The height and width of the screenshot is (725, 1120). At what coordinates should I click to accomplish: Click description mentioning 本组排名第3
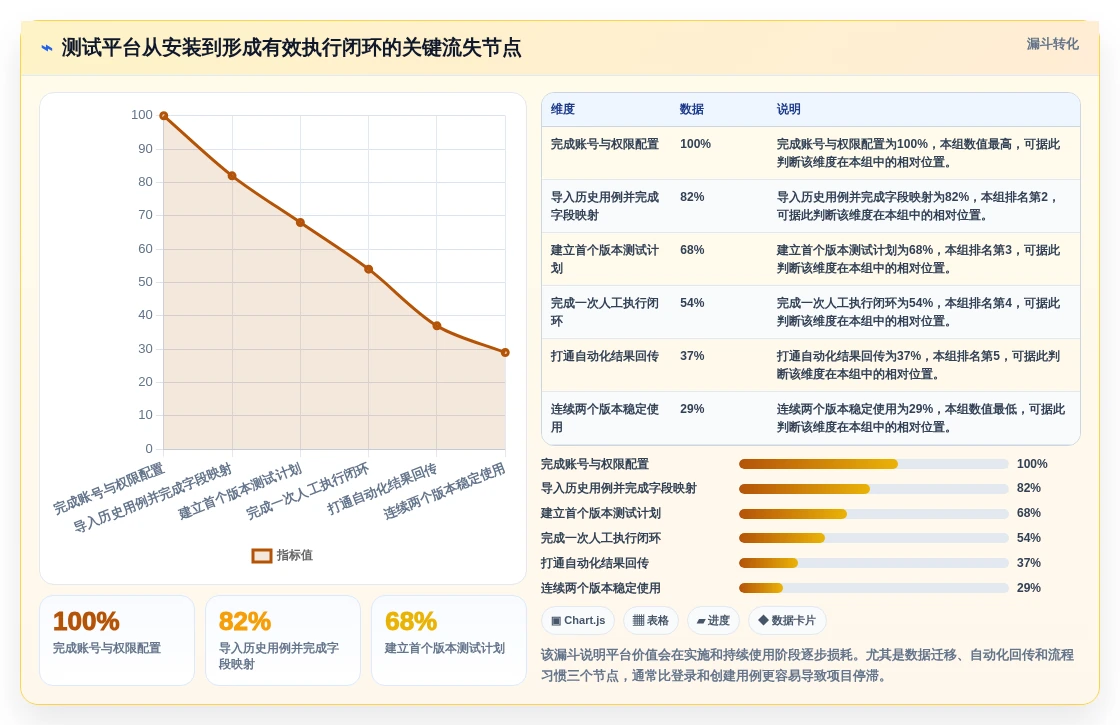click(919, 259)
